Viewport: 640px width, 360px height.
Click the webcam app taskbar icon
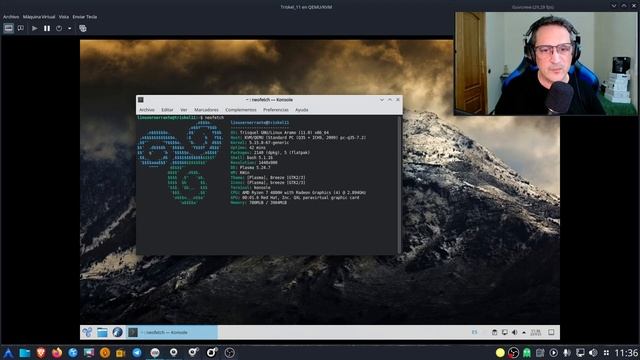(174, 353)
